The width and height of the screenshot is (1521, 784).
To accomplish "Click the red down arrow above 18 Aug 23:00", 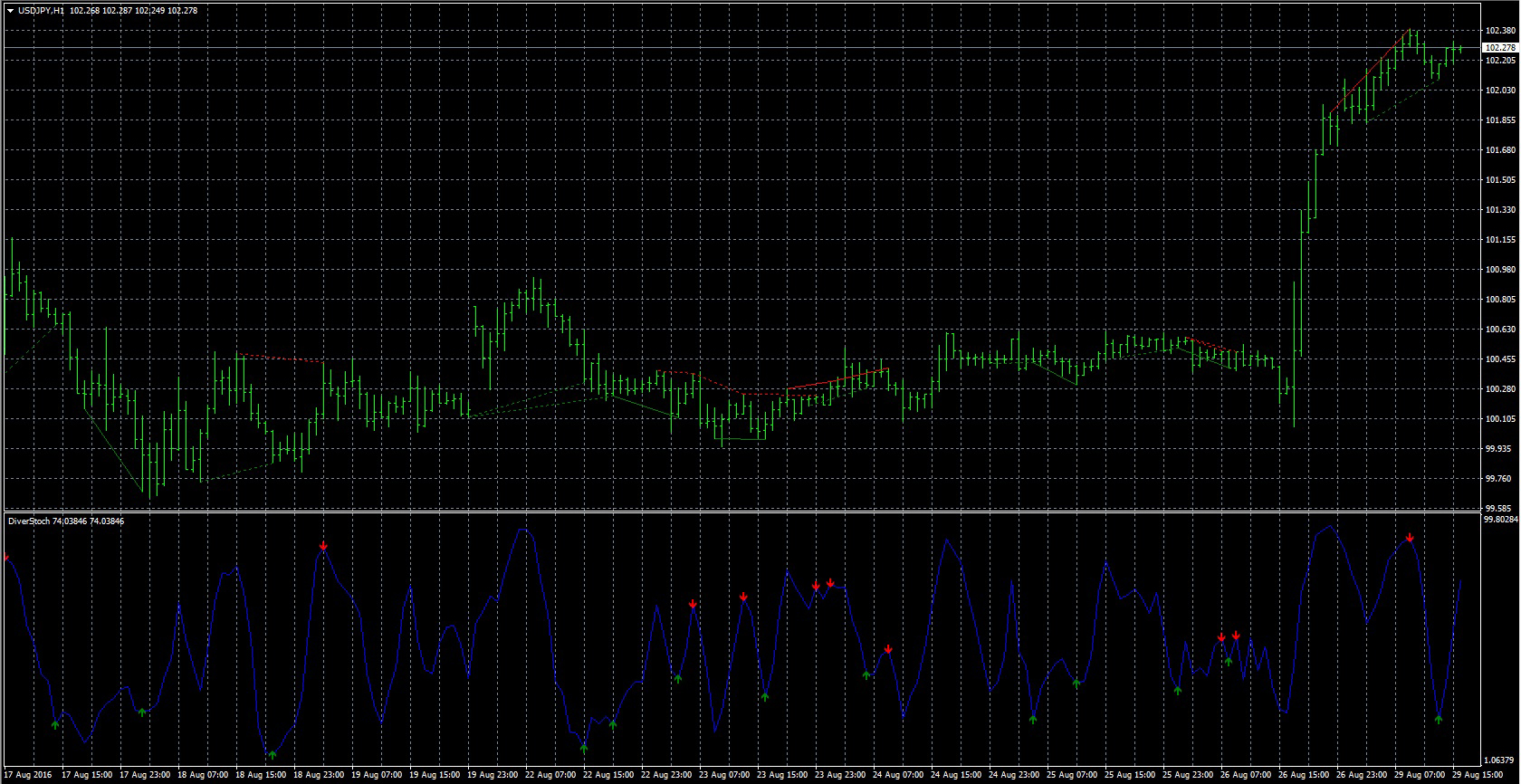I will pyautogui.click(x=323, y=545).
